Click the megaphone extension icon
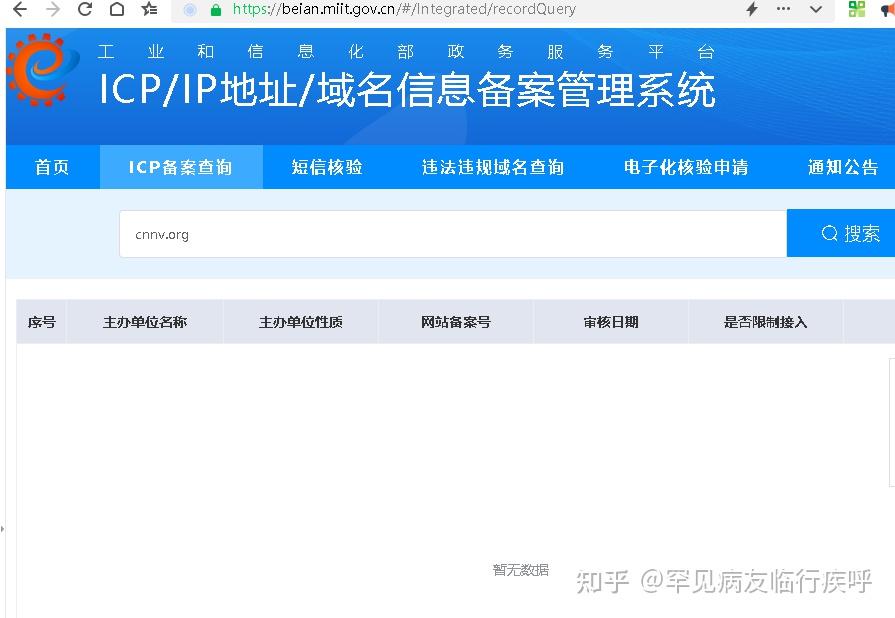895x618 pixels. [x=886, y=10]
